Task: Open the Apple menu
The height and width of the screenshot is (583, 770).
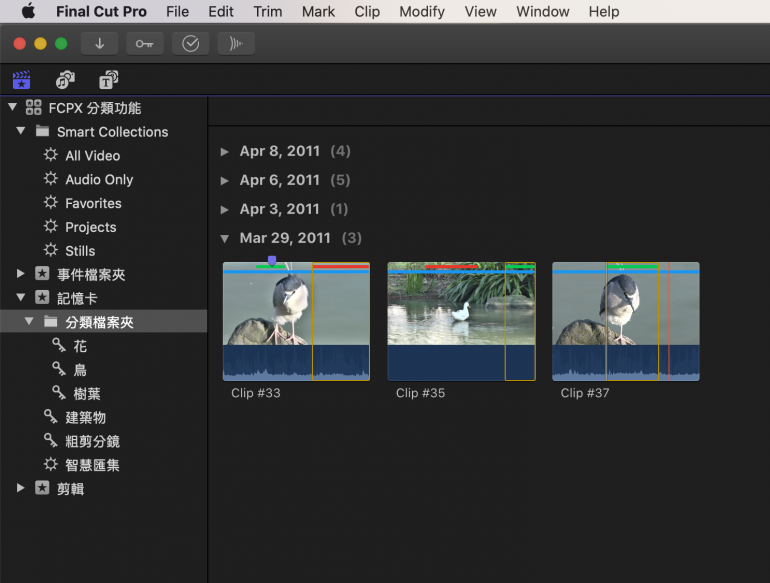Action: pos(28,11)
